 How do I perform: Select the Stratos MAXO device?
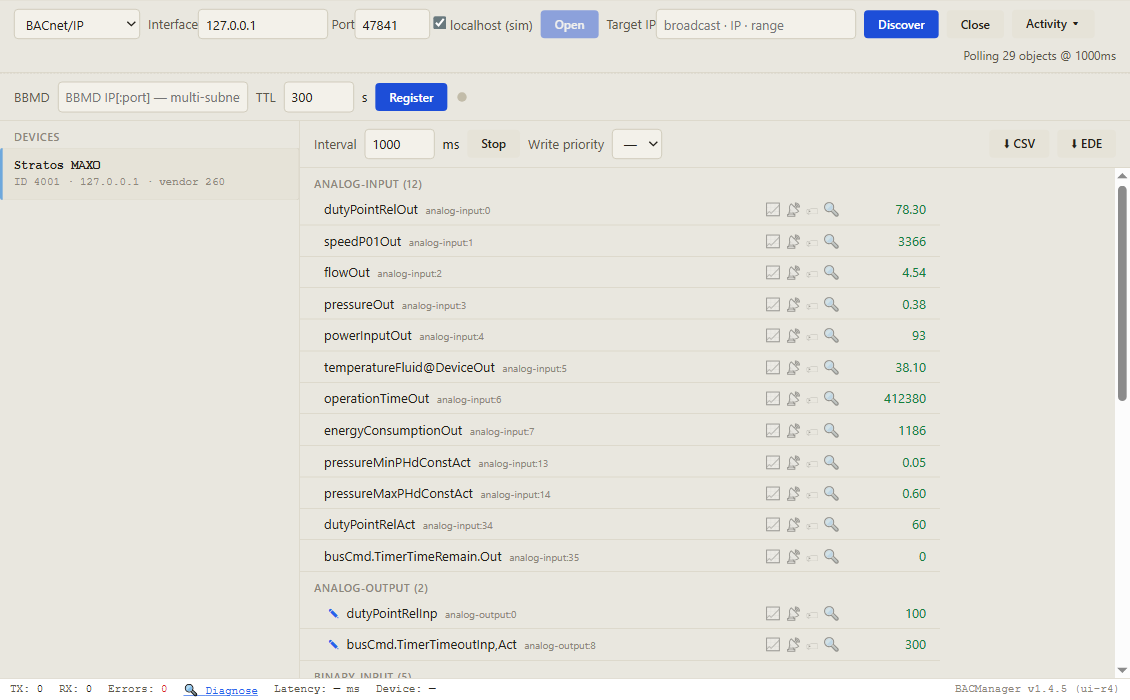tap(150, 174)
